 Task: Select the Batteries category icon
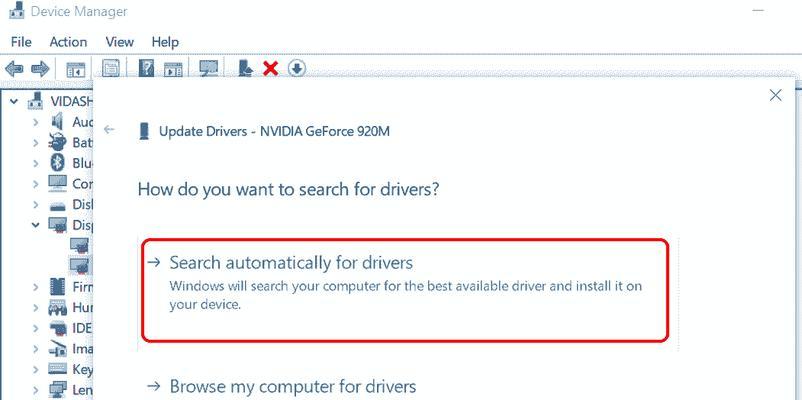click(x=57, y=142)
